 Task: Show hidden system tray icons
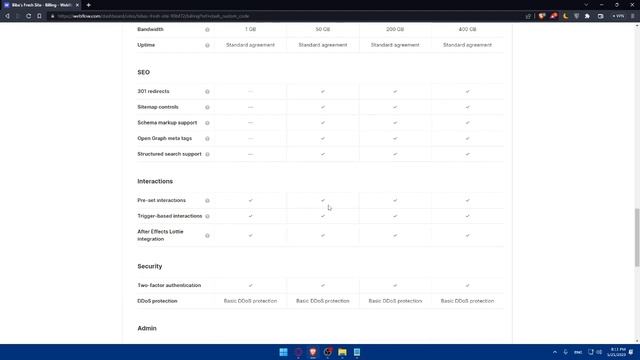(555, 352)
